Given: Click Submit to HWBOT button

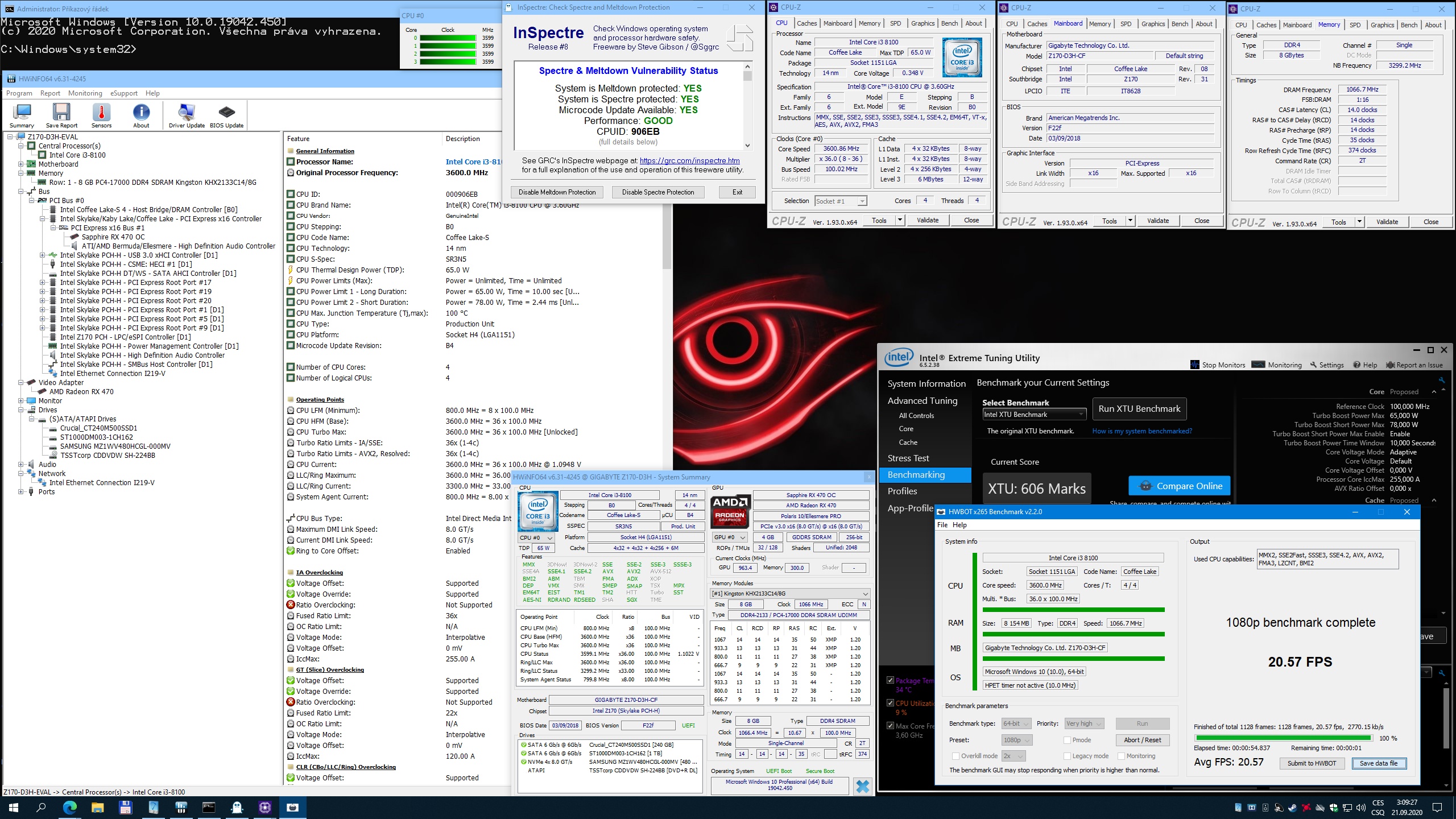Looking at the screenshot, I should [1312, 763].
